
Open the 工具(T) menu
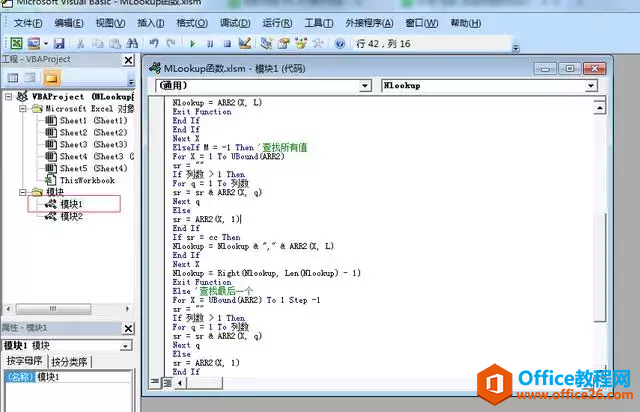(319, 23)
